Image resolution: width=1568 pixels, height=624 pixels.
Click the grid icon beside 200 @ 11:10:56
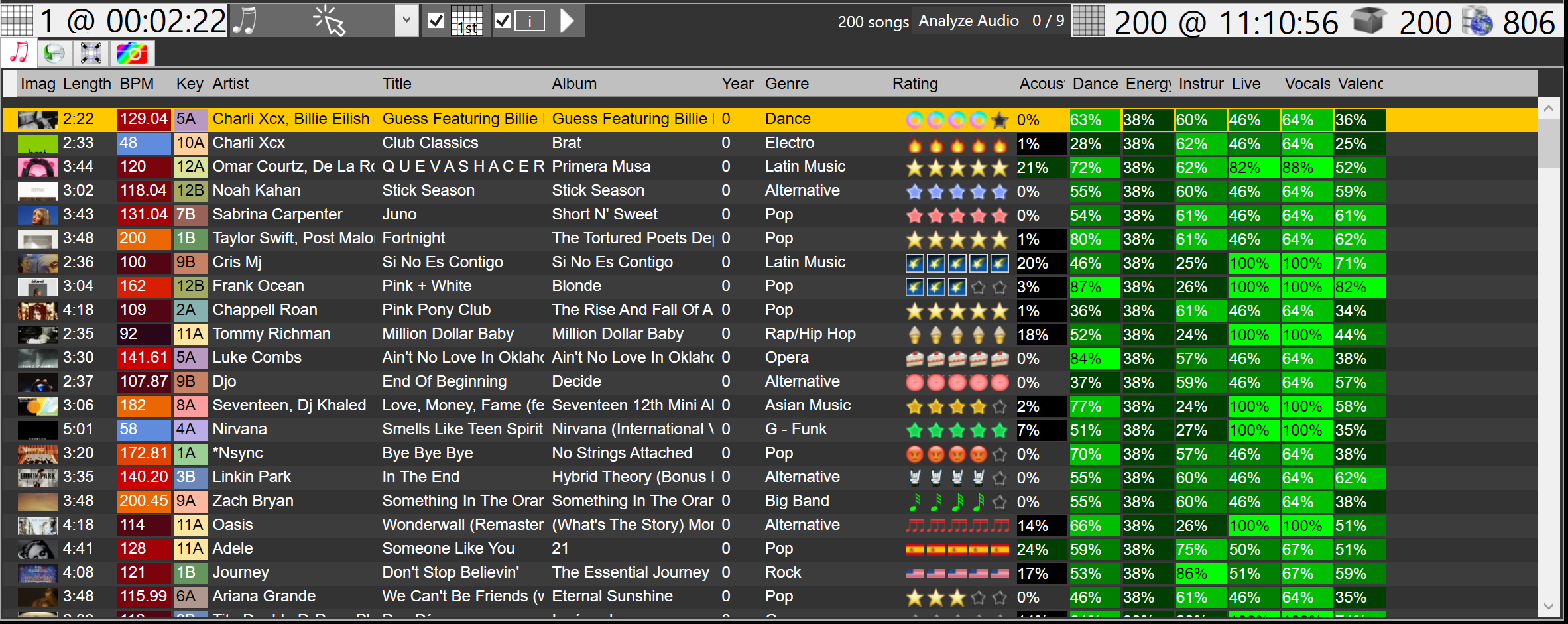pyautogui.click(x=1089, y=21)
